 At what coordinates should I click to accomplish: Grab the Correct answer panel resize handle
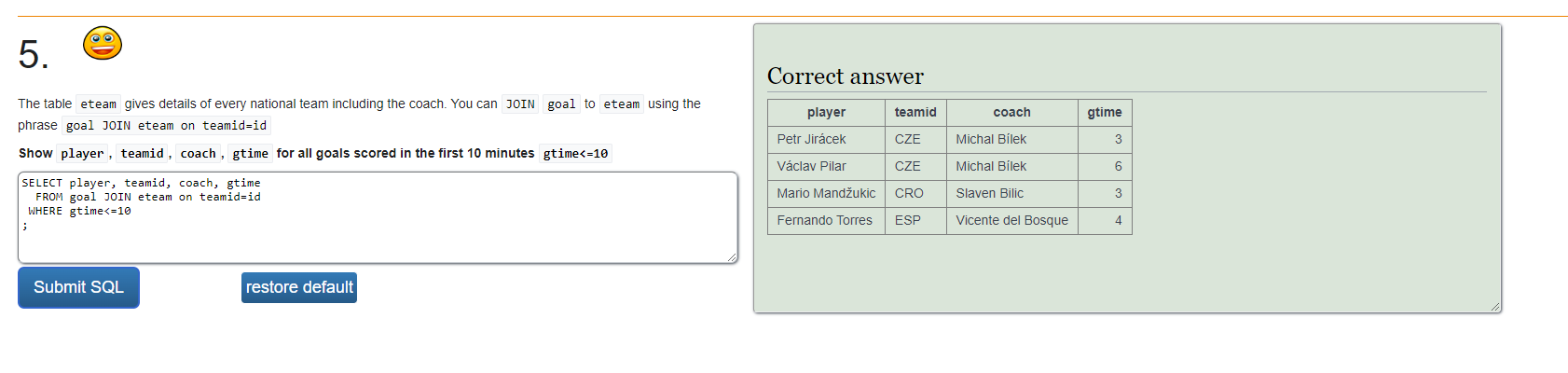(1494, 306)
